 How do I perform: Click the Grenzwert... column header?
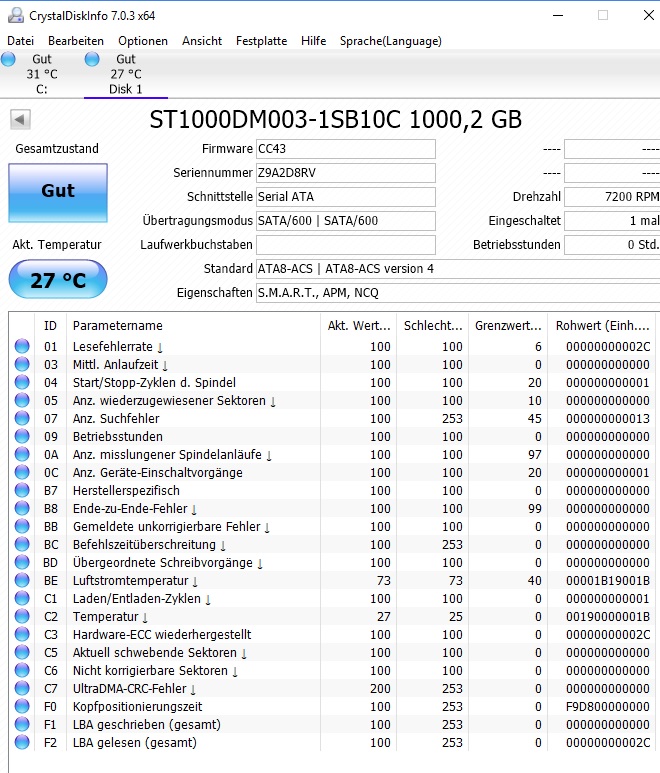(x=508, y=325)
